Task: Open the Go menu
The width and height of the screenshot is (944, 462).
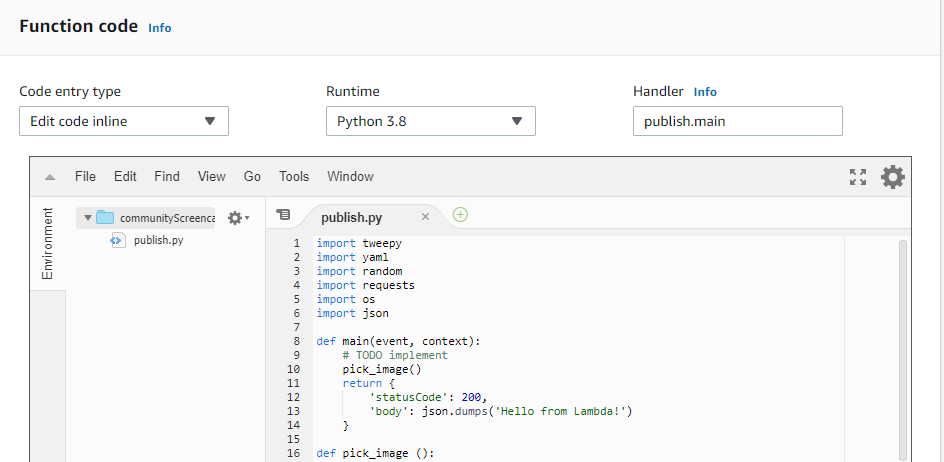Action: point(252,176)
